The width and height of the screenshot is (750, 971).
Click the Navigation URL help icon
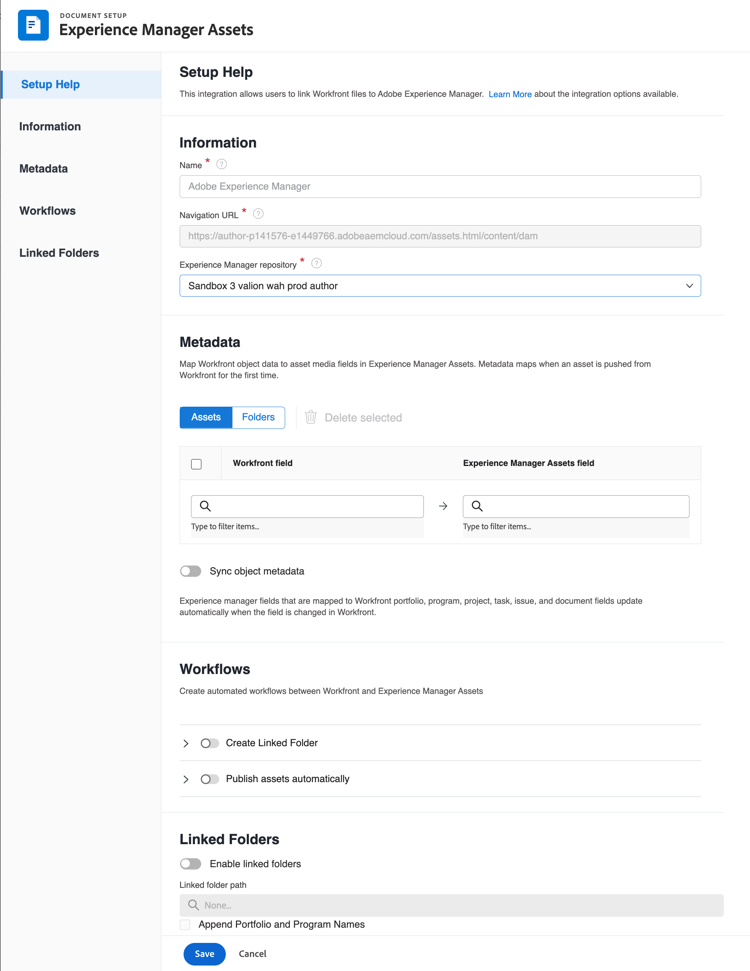[258, 214]
